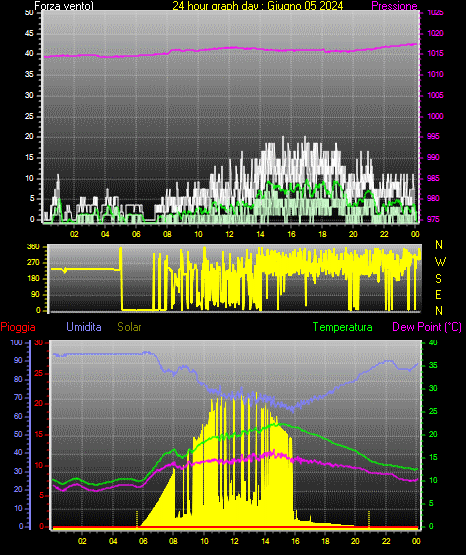This screenshot has height=555, width=466.
Task: Click the 22 hour tick on bottom graph
Action: pyautogui.click(x=386, y=541)
